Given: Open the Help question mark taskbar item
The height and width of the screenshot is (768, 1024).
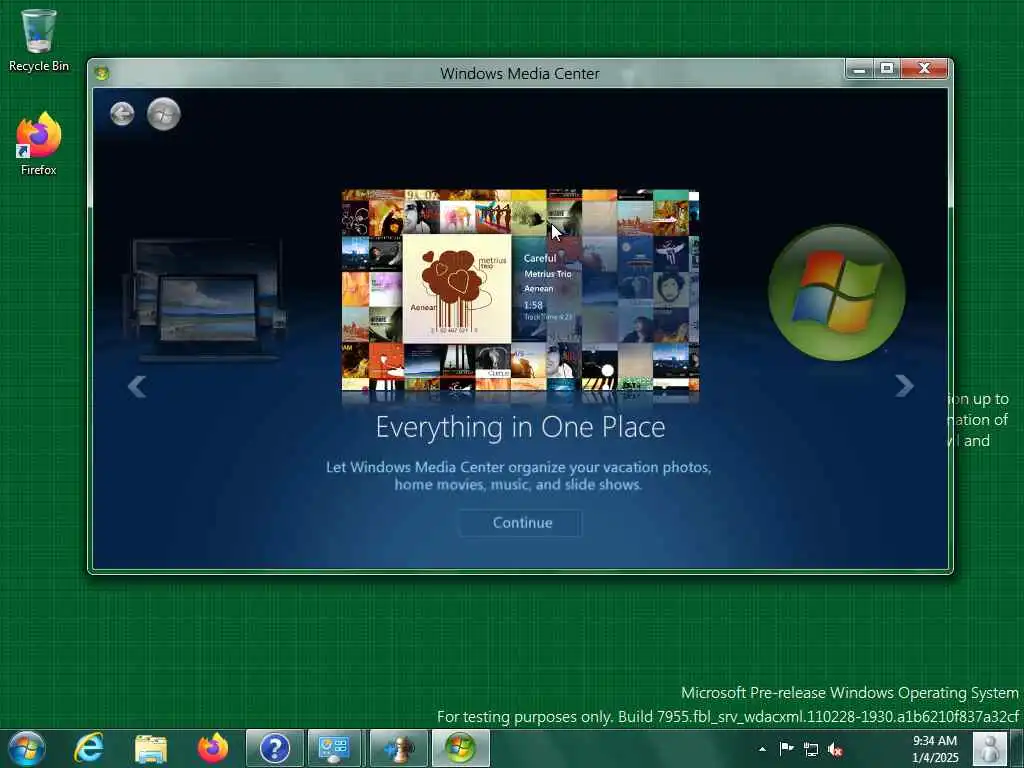Looking at the screenshot, I should point(274,748).
